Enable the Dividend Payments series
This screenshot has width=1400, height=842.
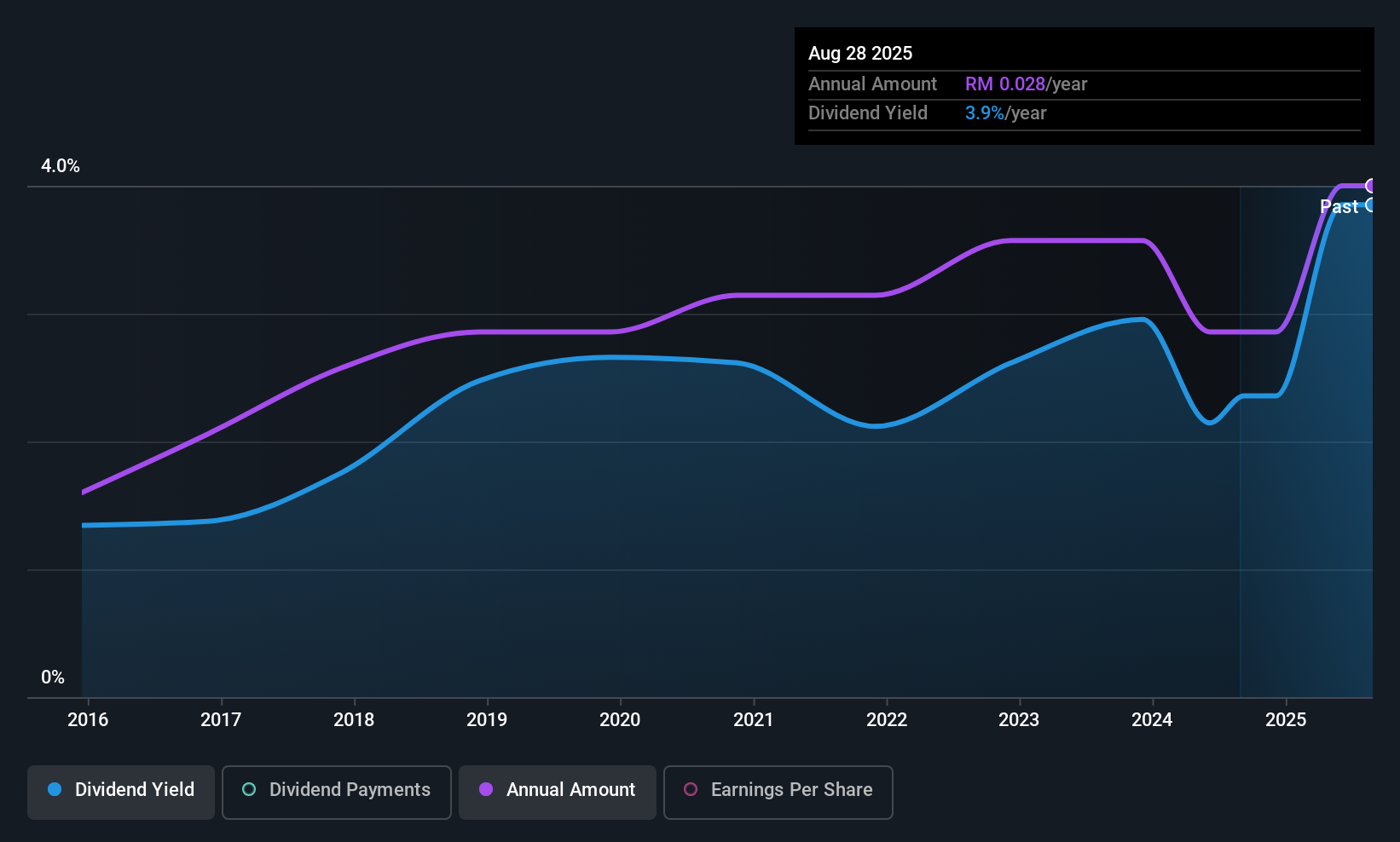coord(337,792)
